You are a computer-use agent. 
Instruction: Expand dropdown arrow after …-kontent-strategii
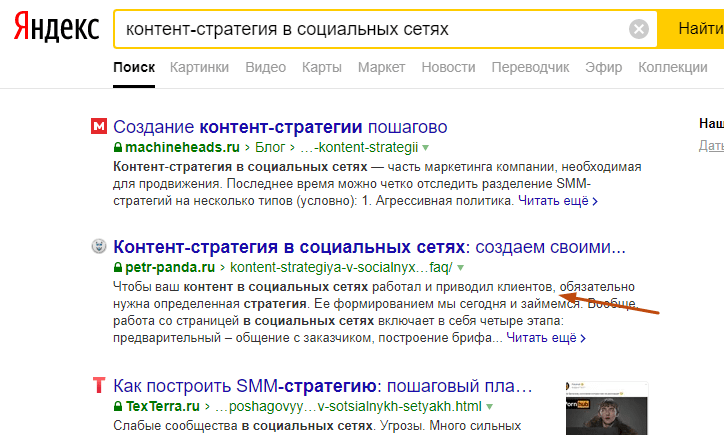pyautogui.click(x=425, y=148)
